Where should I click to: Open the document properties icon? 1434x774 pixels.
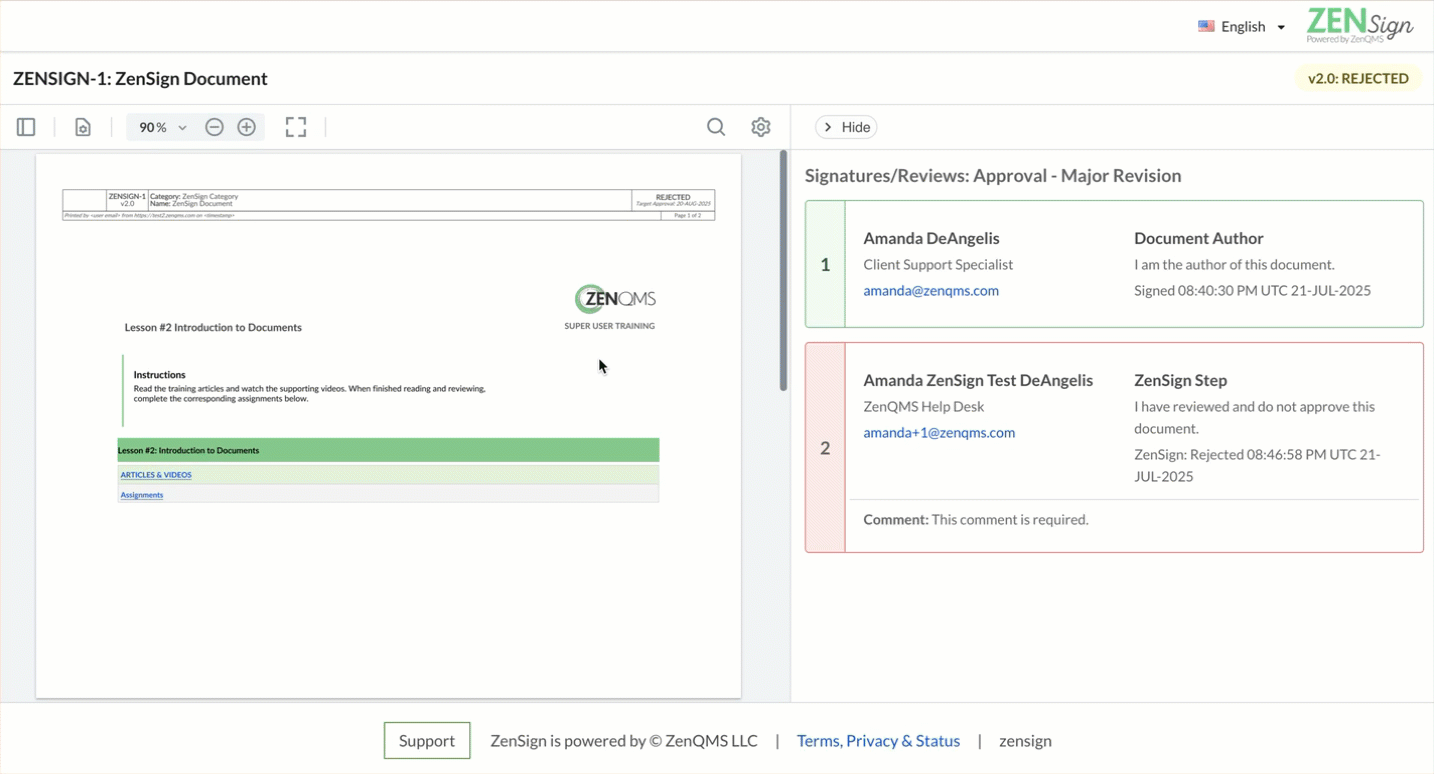point(83,127)
